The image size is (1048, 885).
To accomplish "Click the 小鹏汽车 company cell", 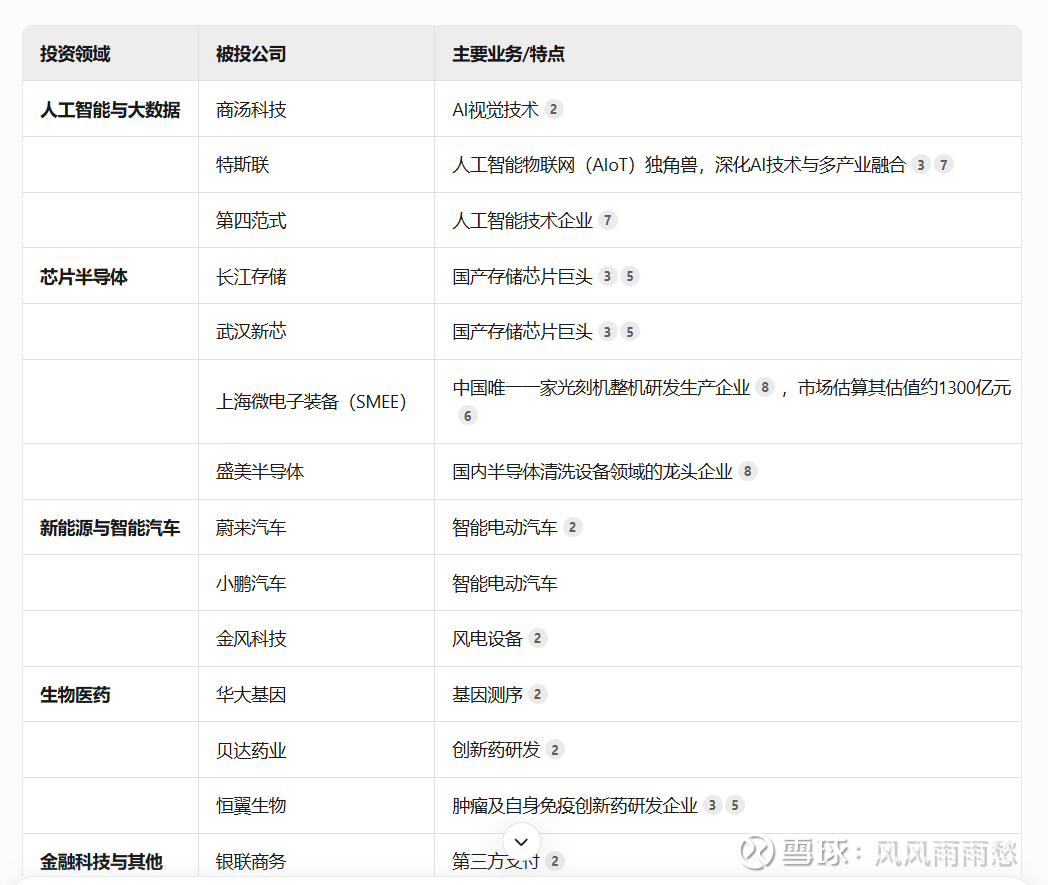I will pos(316,583).
